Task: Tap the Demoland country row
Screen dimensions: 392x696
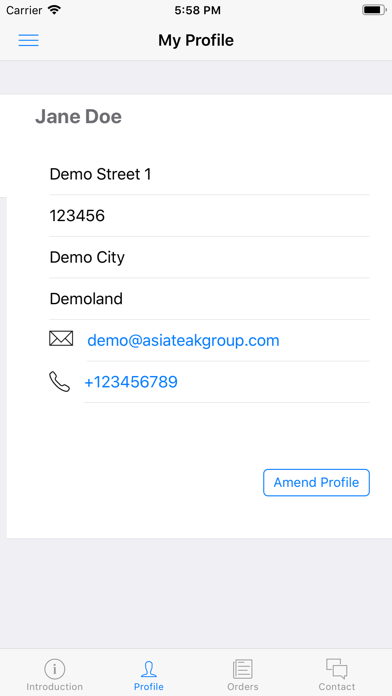Action: (x=210, y=299)
